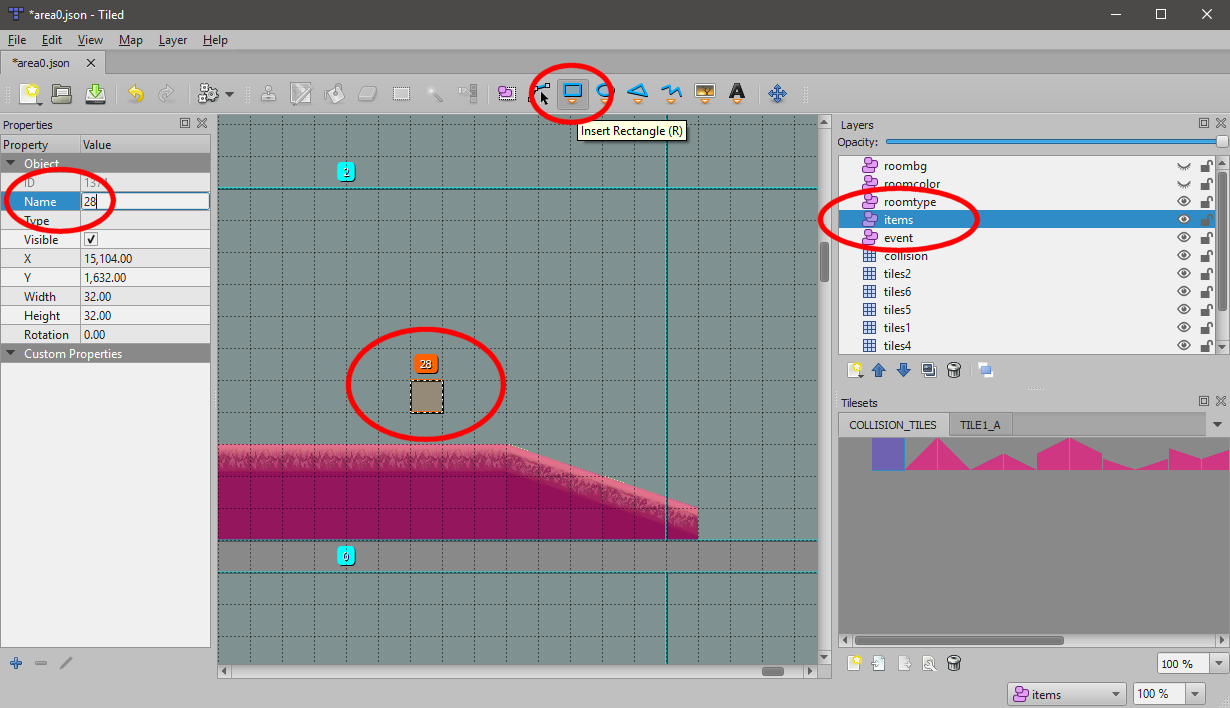Image resolution: width=1230 pixels, height=708 pixels.
Task: Select object 28 rectangle on the map
Action: (427, 397)
